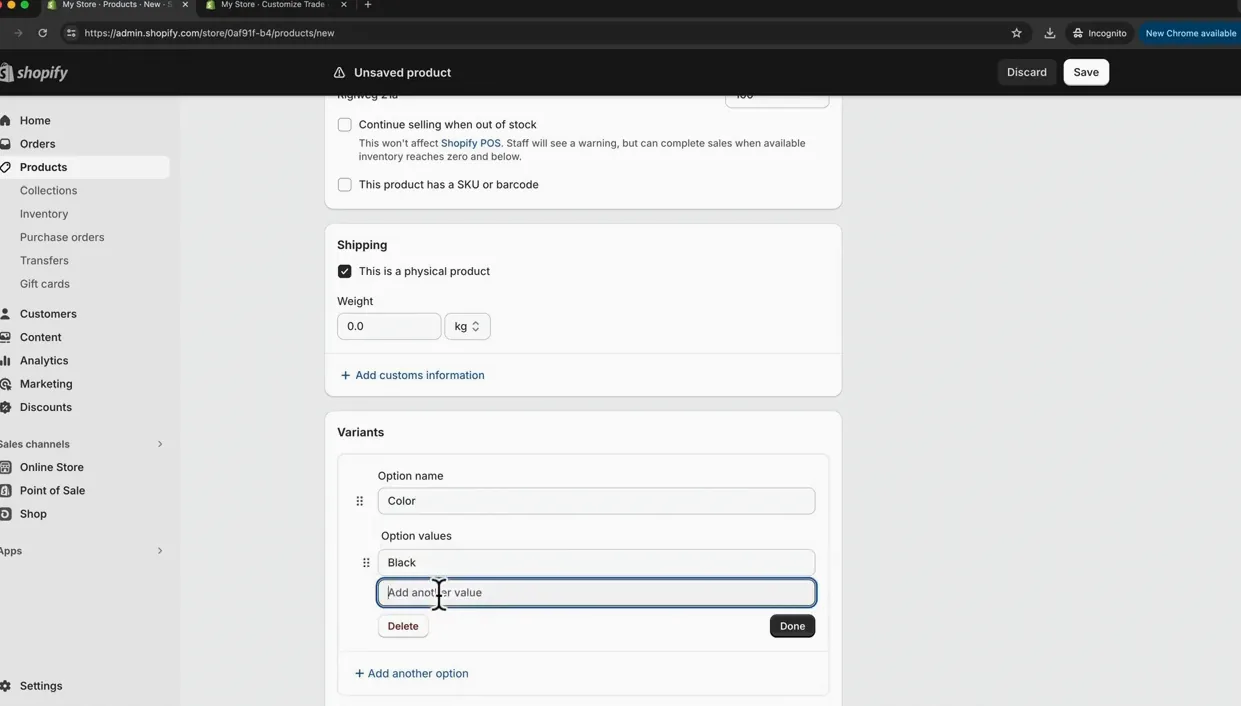Viewport: 1241px width, 706px height.
Task: Click the Weight input field
Action: click(389, 326)
